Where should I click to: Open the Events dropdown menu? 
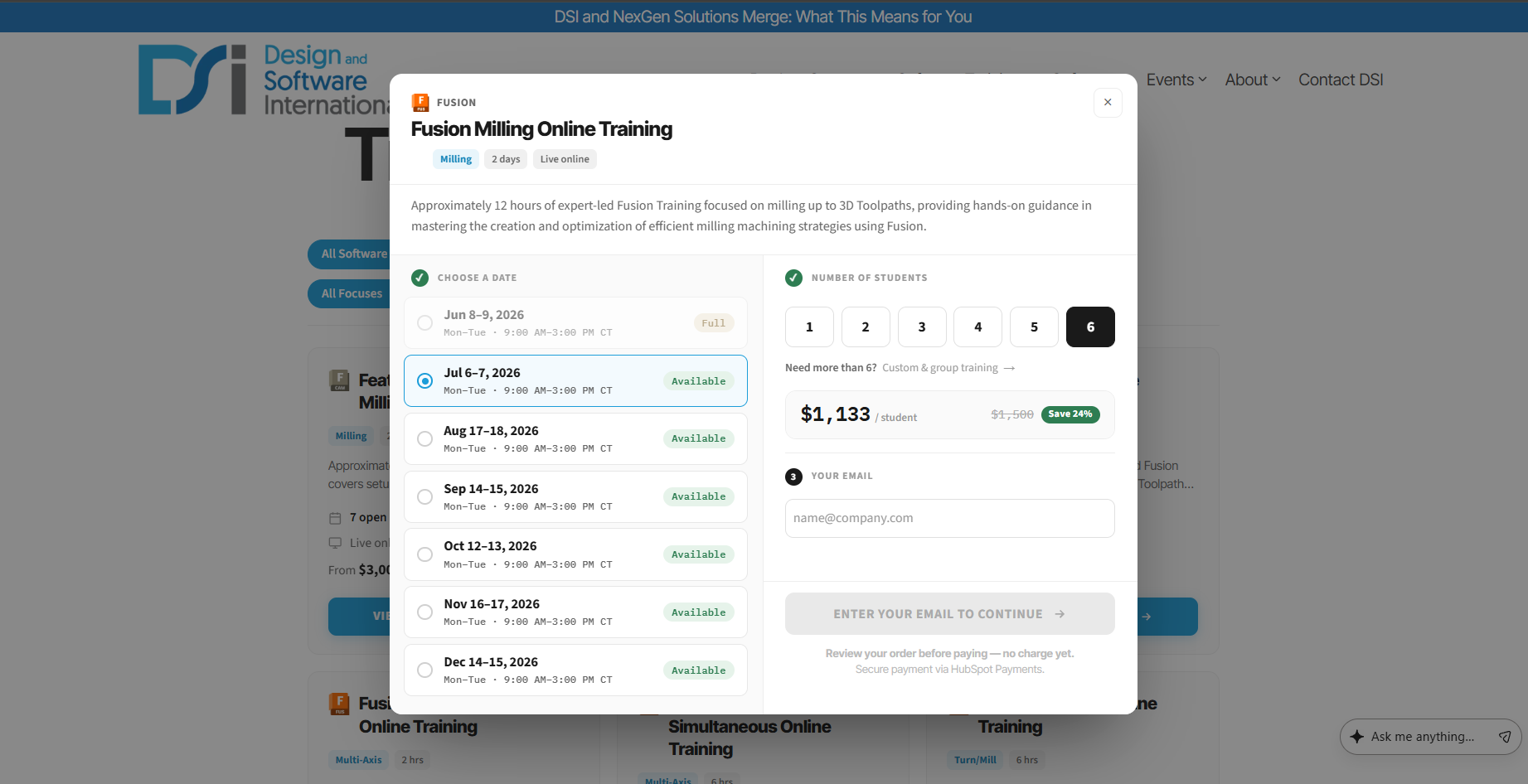pos(1176,80)
